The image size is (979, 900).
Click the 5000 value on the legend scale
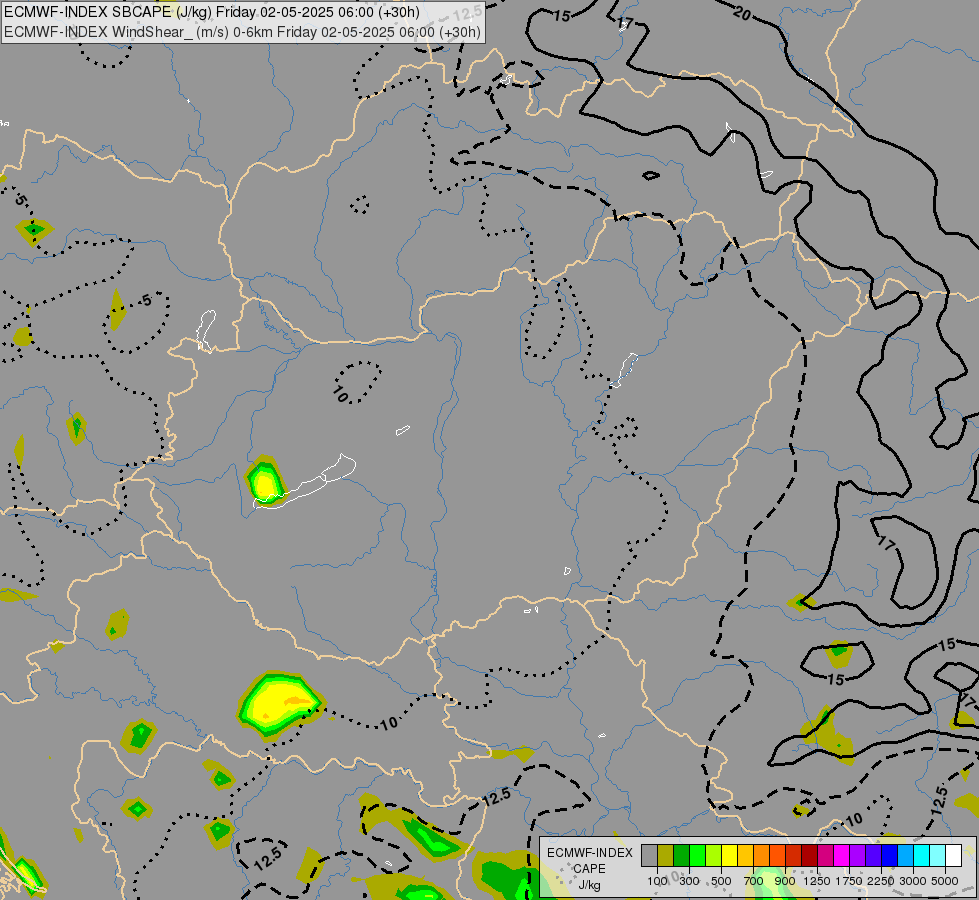click(945, 881)
